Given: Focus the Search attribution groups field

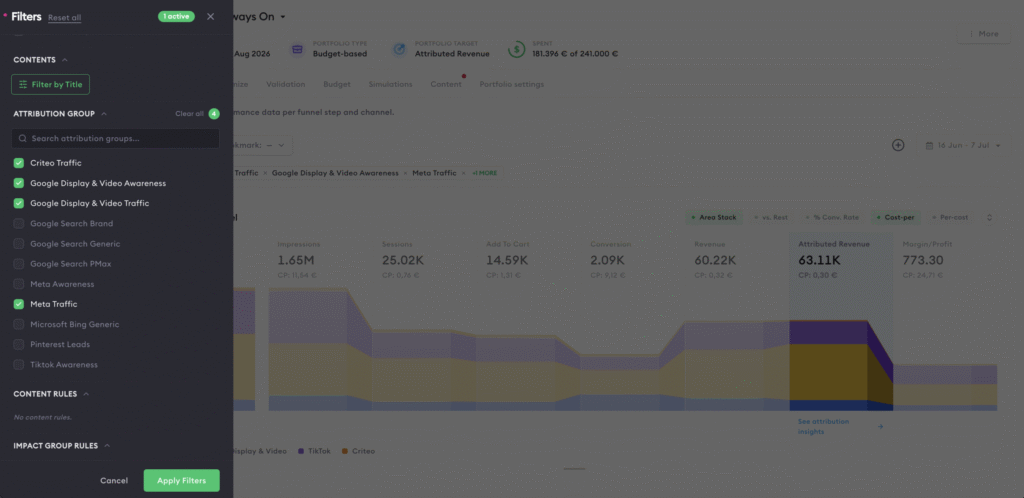Looking at the screenshot, I should pos(116,138).
